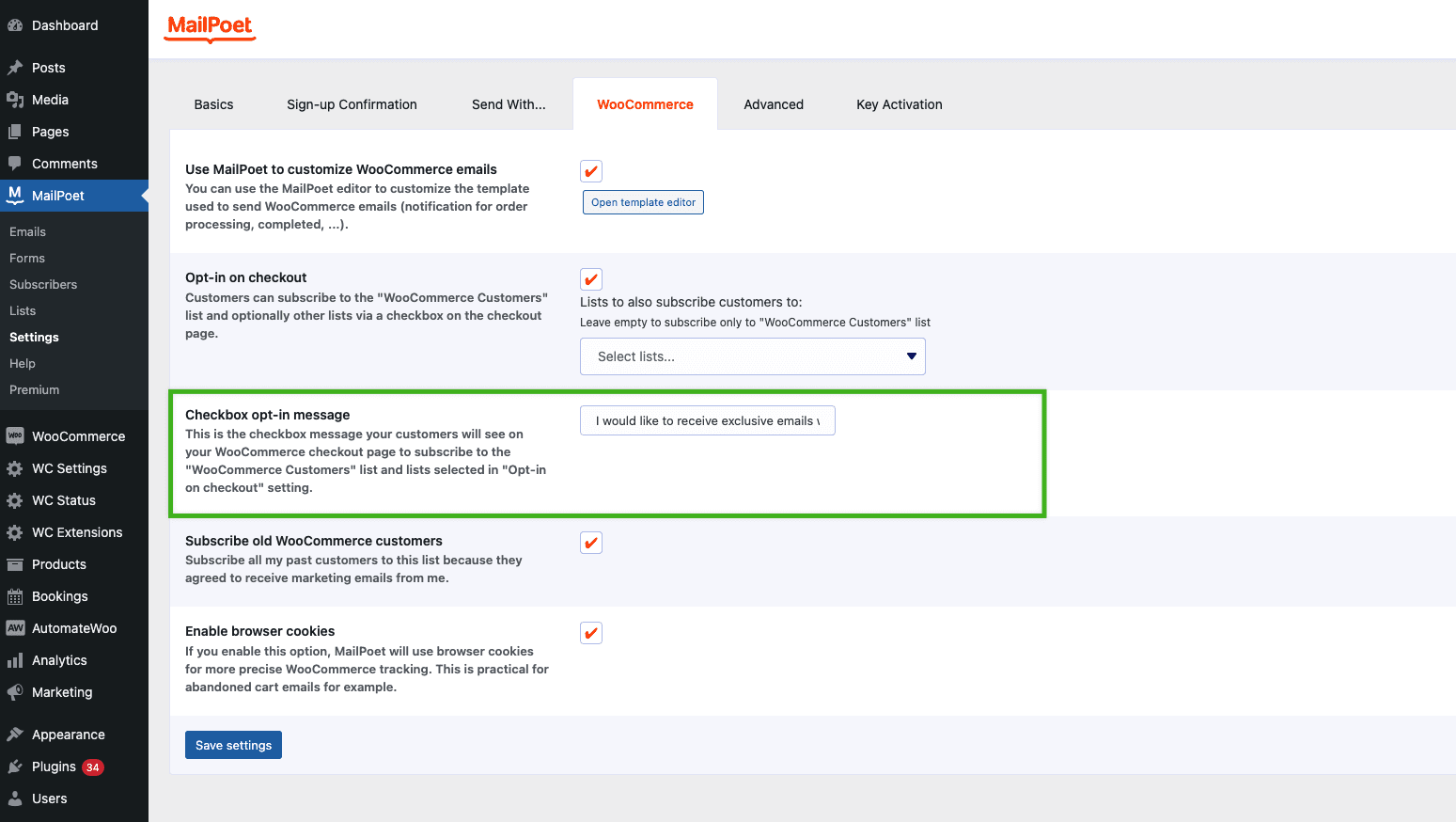Click the WC Status gear icon

[15, 500]
